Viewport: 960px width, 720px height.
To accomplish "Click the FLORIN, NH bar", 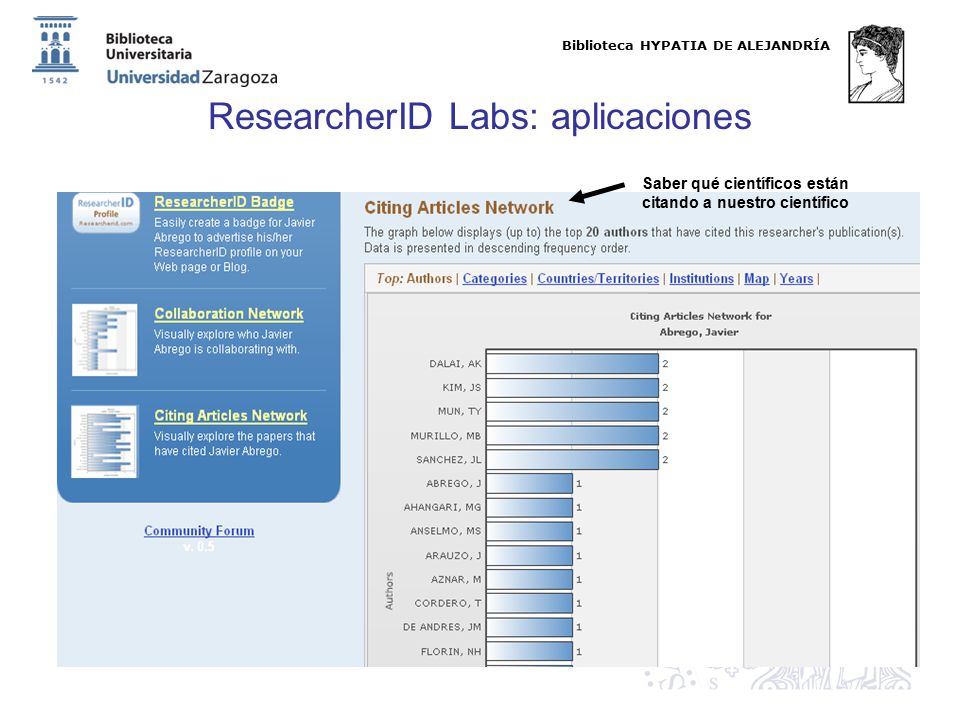I will (530, 652).
